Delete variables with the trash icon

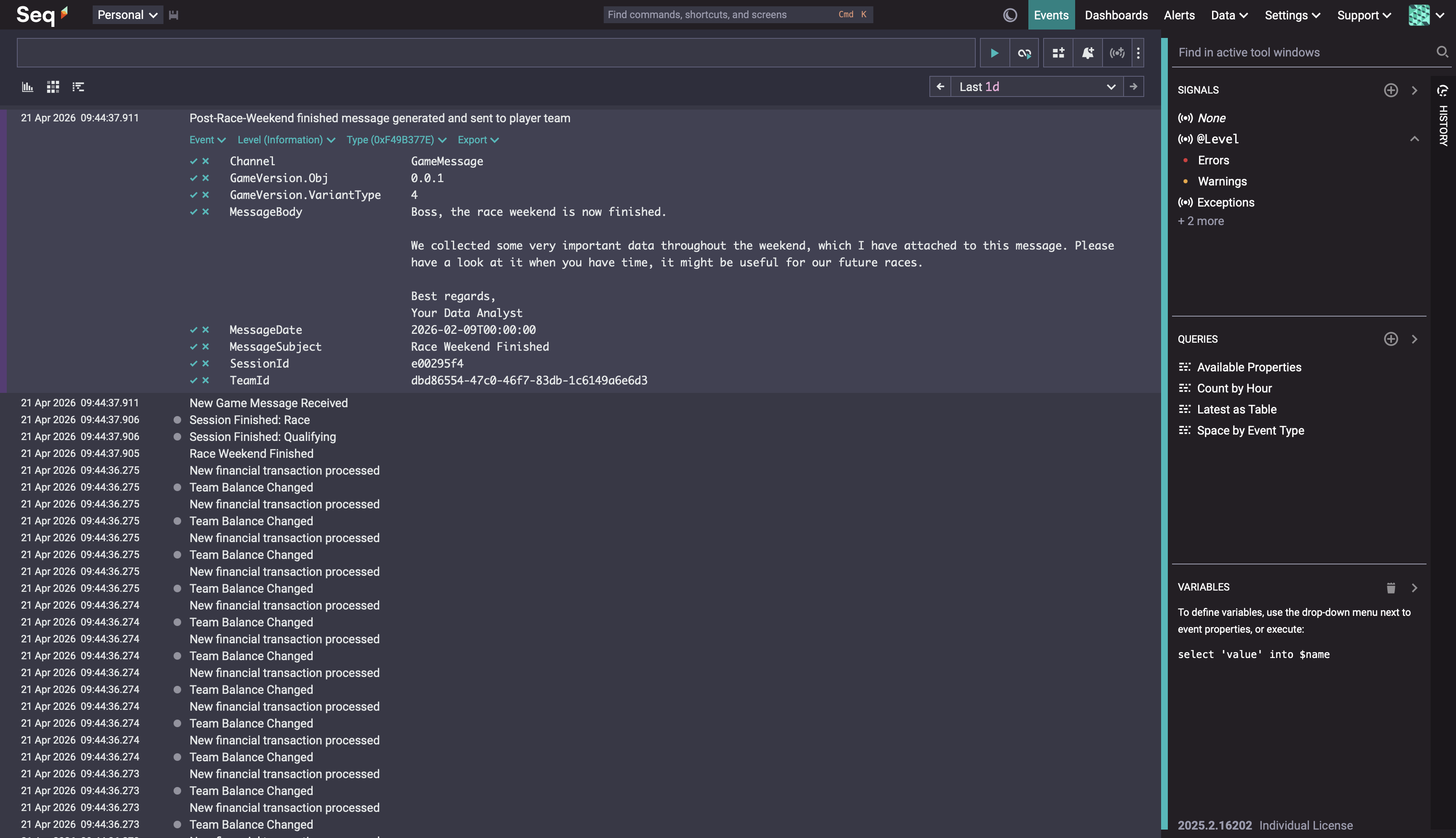point(1390,588)
